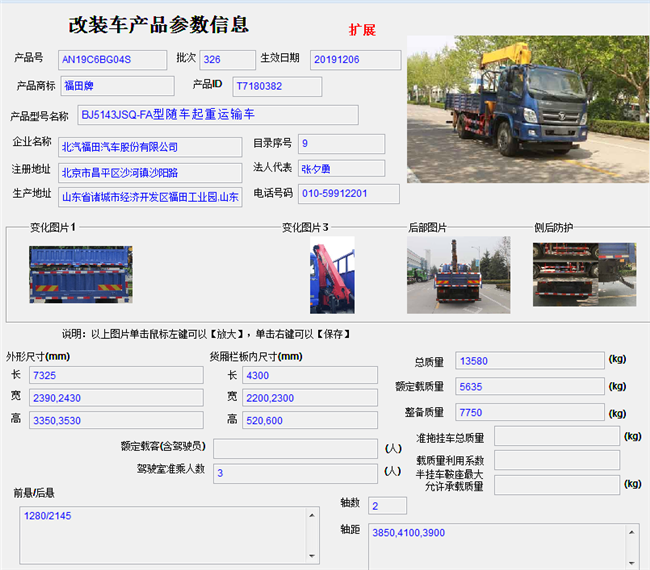650x570 pixels.
Task: Click the 外形尺寸 长 field 7325
Action: click(x=114, y=376)
